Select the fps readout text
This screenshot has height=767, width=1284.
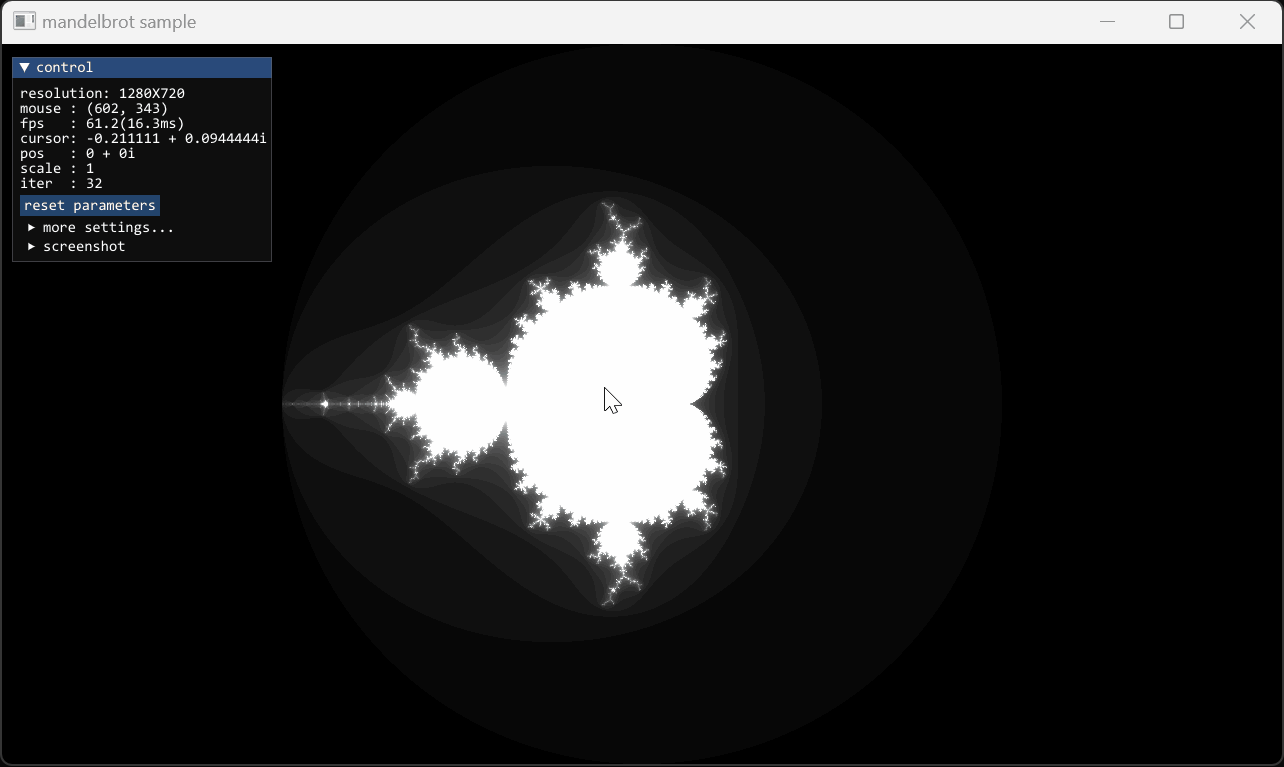point(102,123)
